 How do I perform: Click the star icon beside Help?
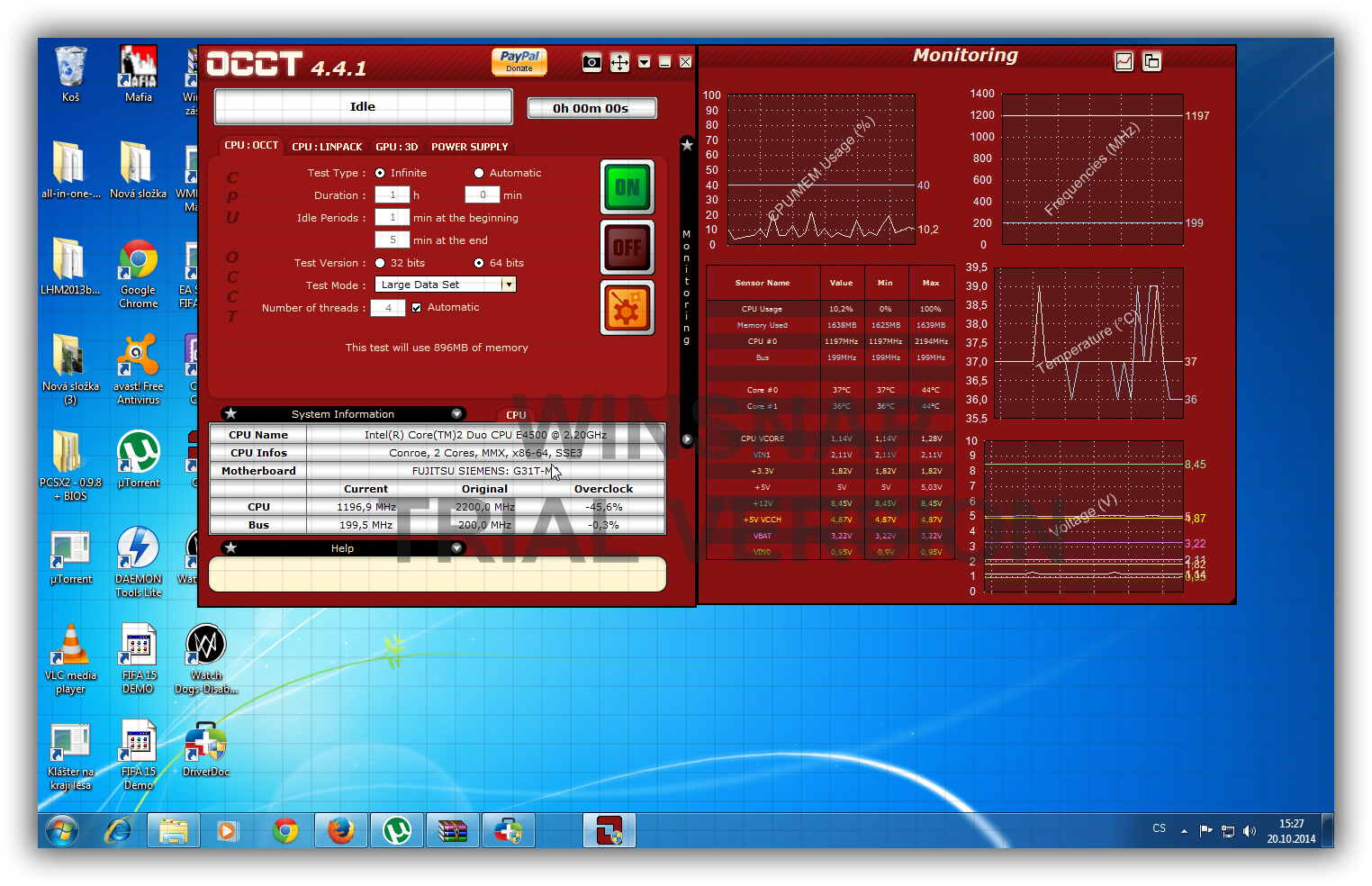(x=231, y=547)
